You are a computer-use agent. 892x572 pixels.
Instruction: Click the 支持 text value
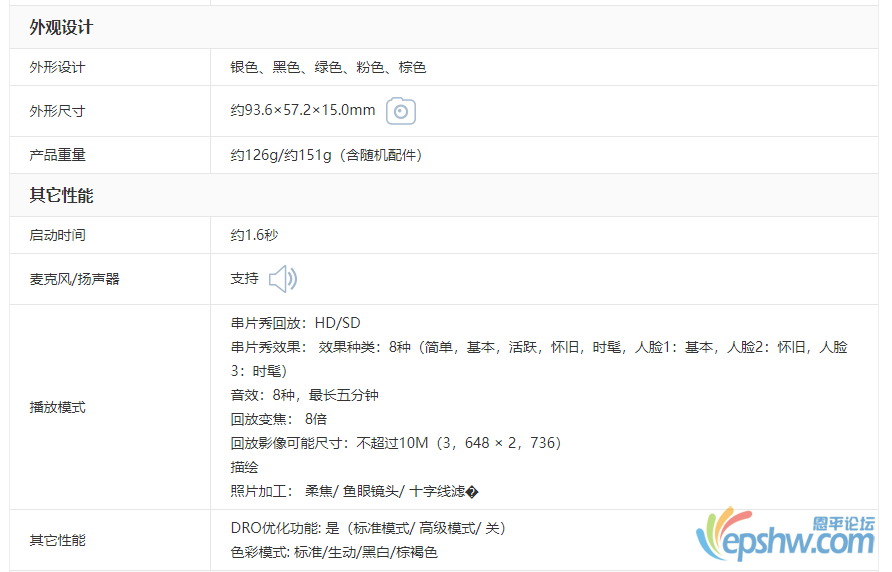coord(244,278)
